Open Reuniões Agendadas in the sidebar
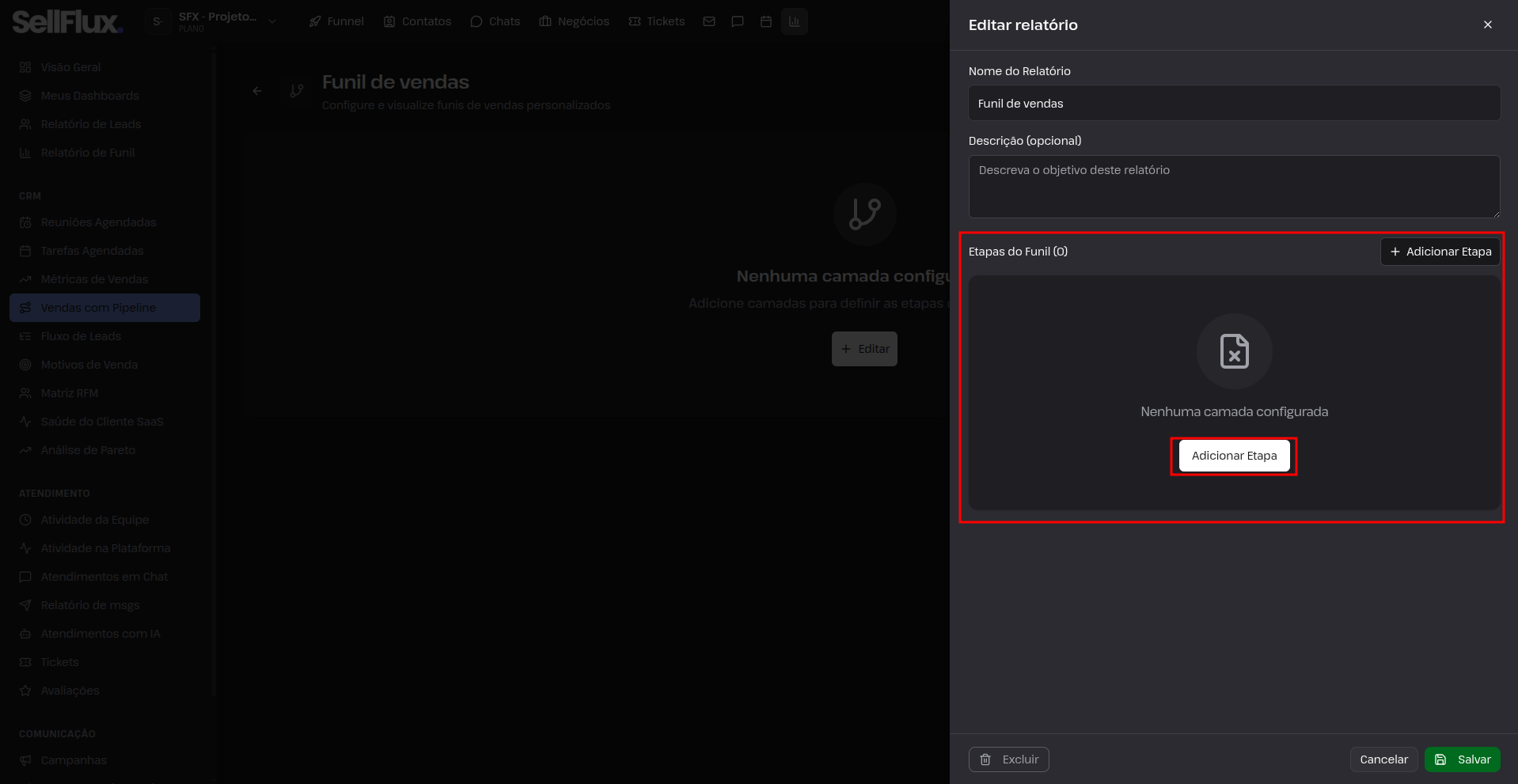 [x=104, y=222]
